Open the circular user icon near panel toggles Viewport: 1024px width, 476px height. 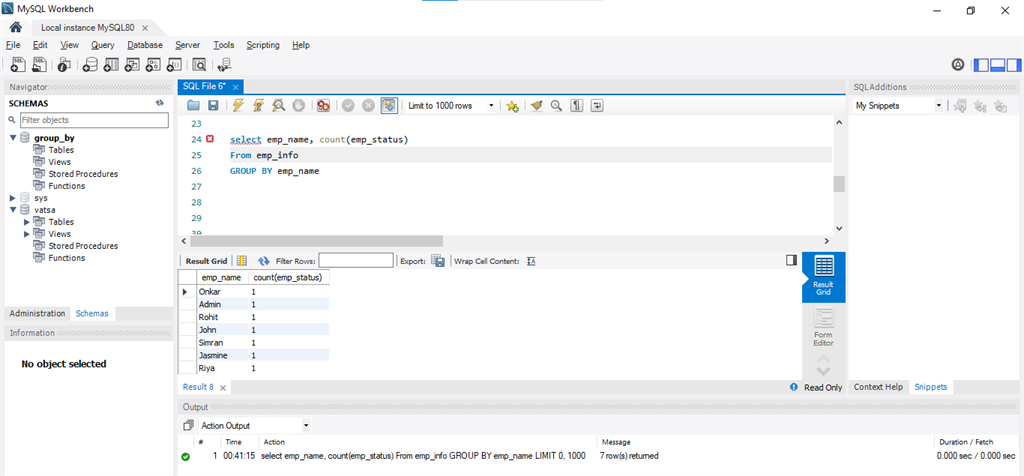pyautogui.click(x=958, y=65)
